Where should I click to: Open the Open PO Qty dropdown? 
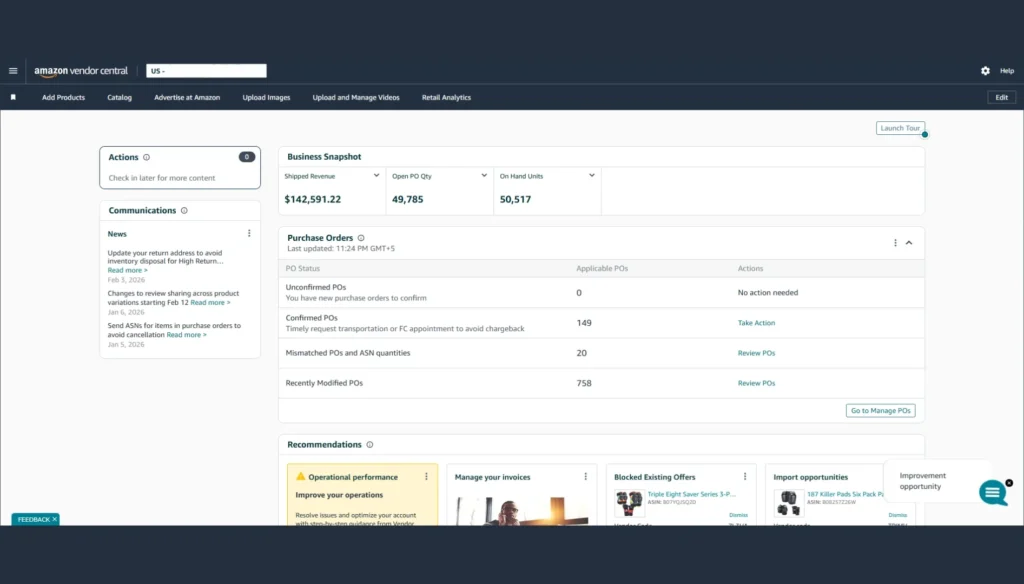tap(484, 176)
